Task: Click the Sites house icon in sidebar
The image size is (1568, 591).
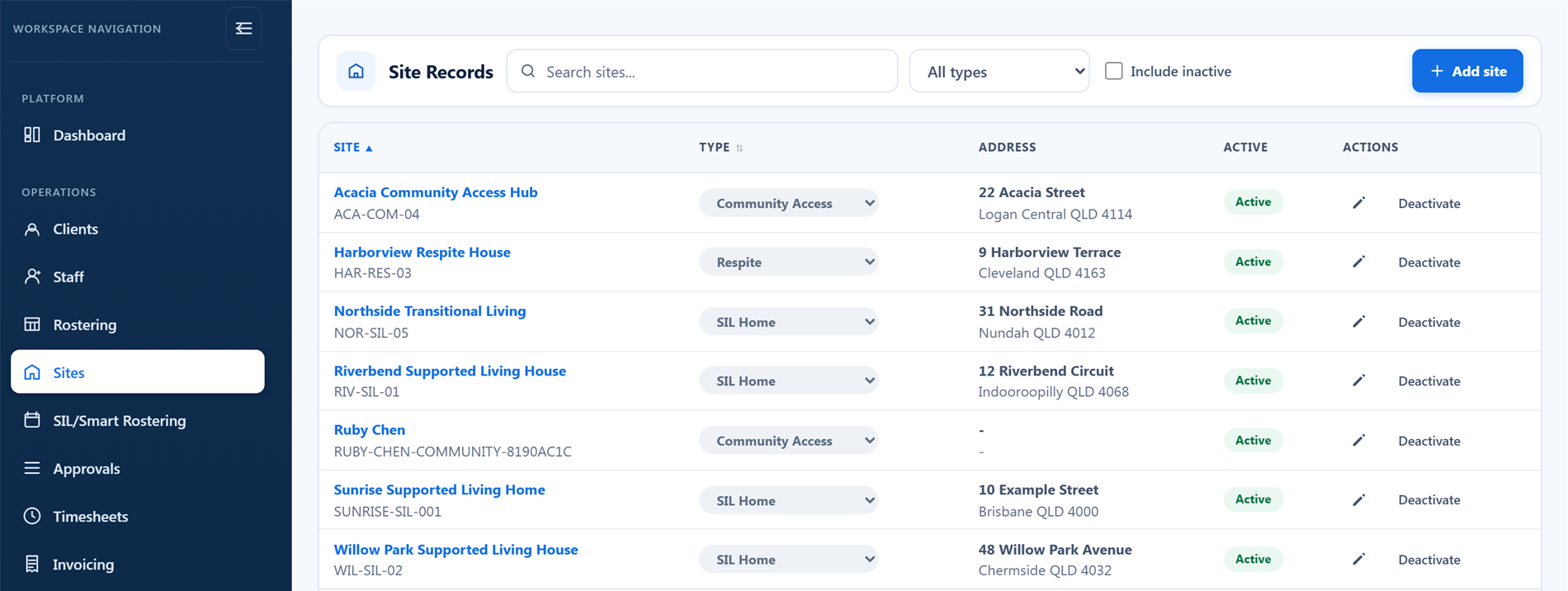Action: (x=32, y=372)
